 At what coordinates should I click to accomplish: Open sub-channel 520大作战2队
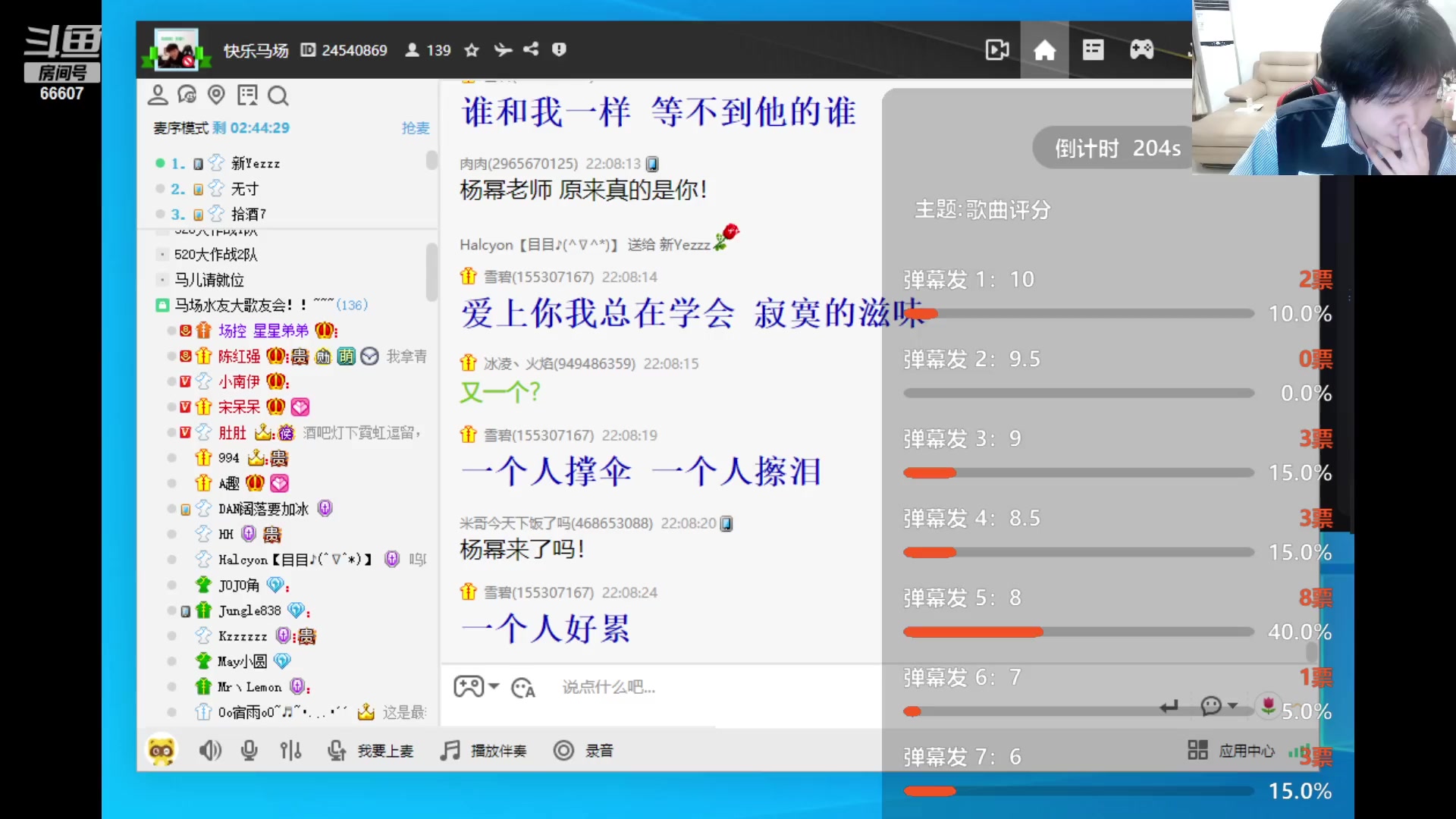coord(216,255)
